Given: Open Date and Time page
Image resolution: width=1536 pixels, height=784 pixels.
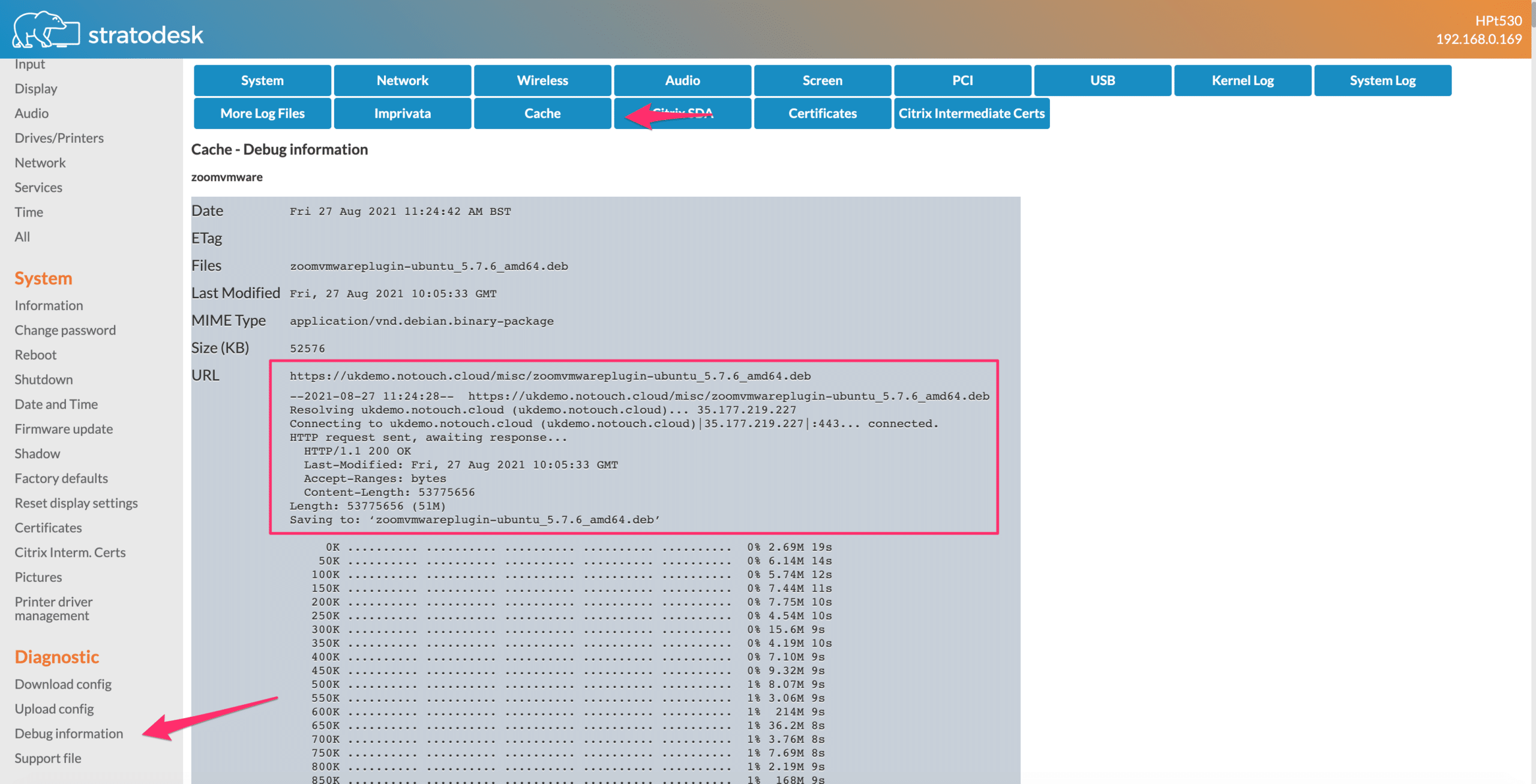Looking at the screenshot, I should pyautogui.click(x=56, y=404).
